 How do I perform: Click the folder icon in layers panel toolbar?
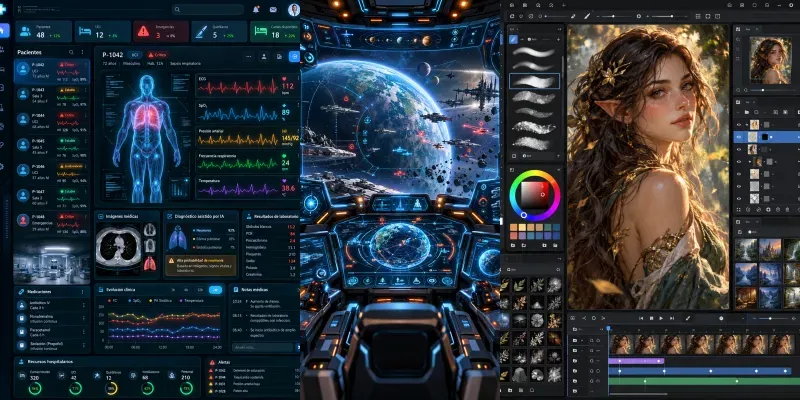click(747, 112)
